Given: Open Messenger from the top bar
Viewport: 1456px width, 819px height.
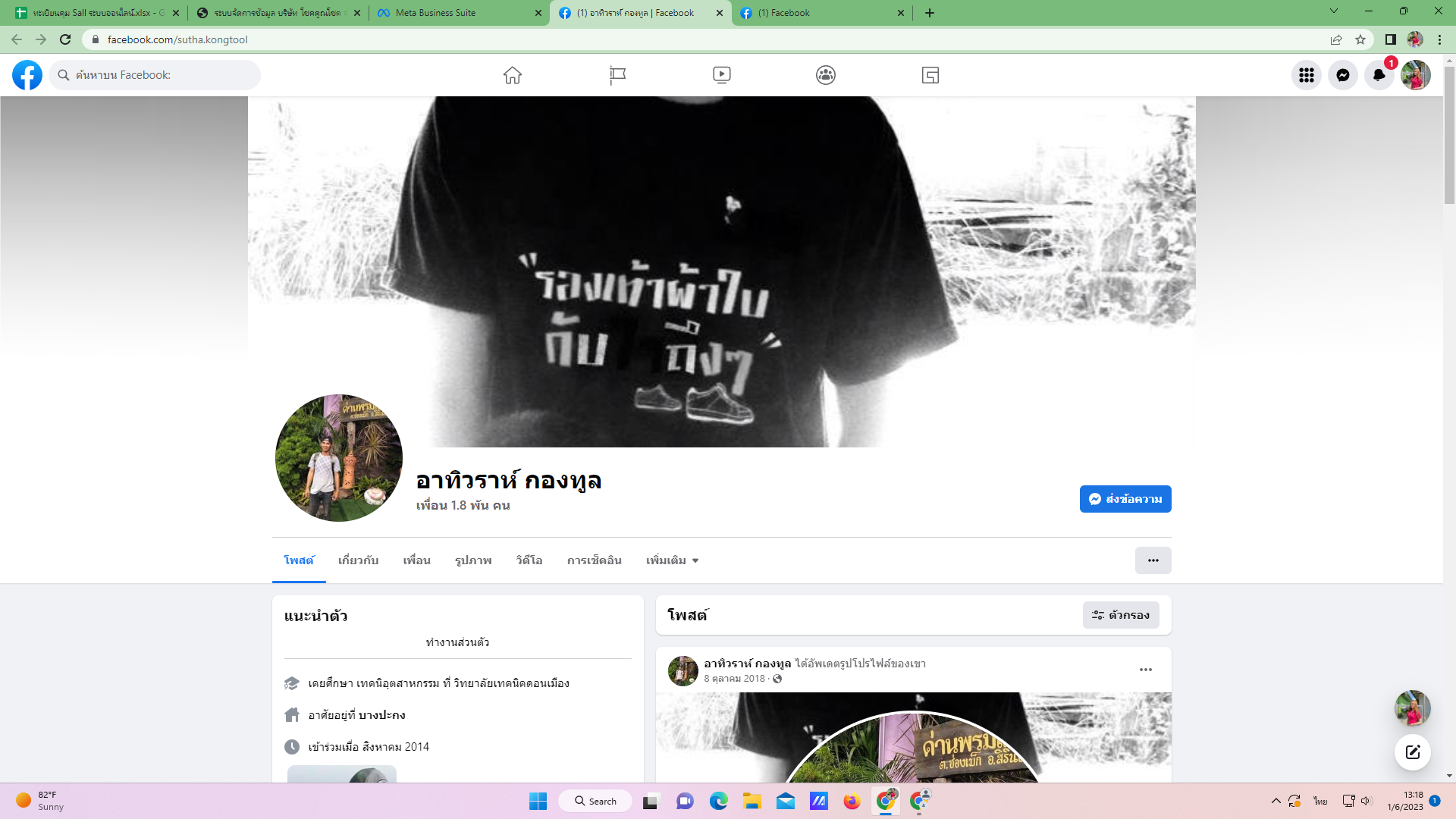Looking at the screenshot, I should click(1342, 75).
